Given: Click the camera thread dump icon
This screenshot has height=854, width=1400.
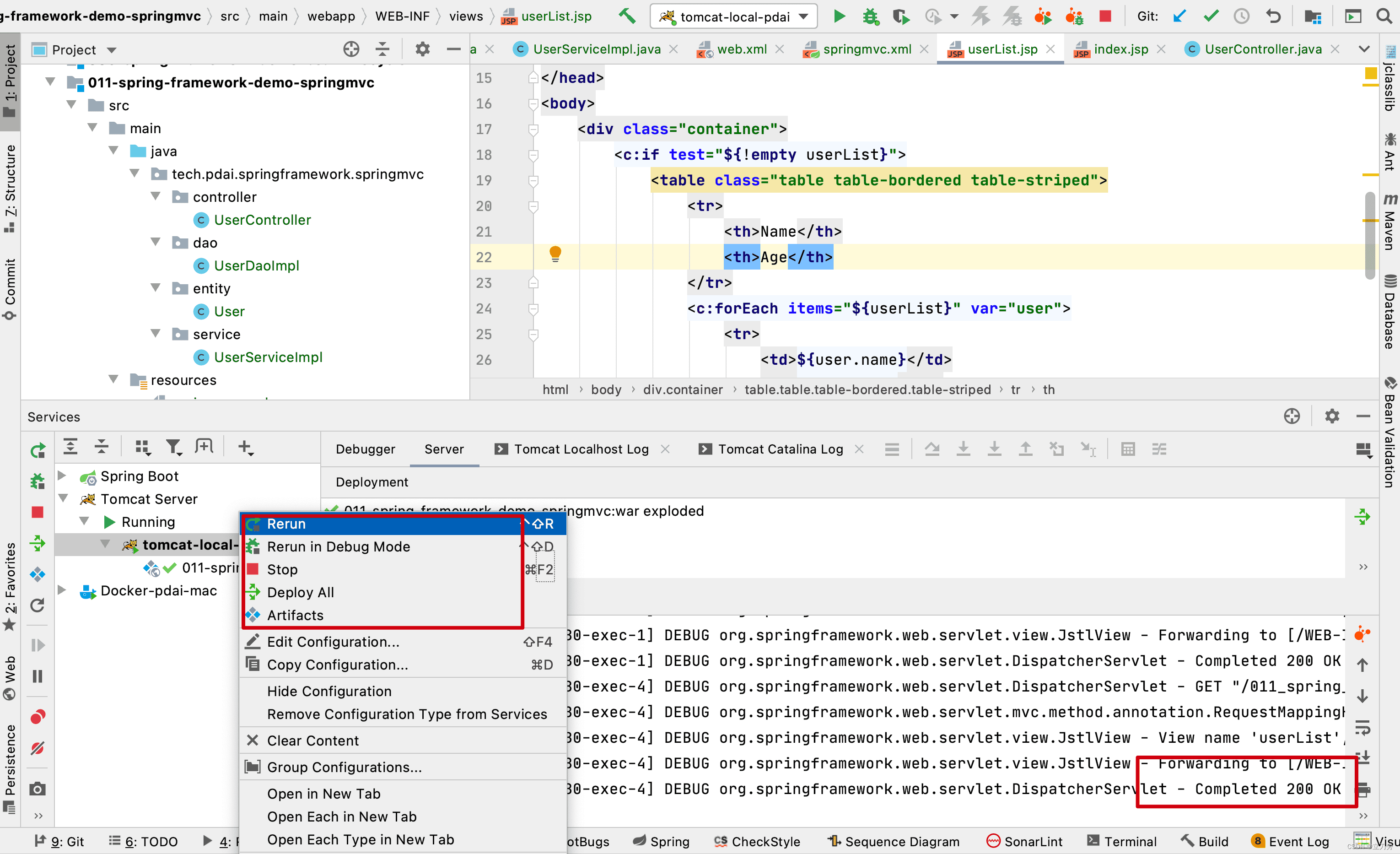Looking at the screenshot, I should (38, 789).
